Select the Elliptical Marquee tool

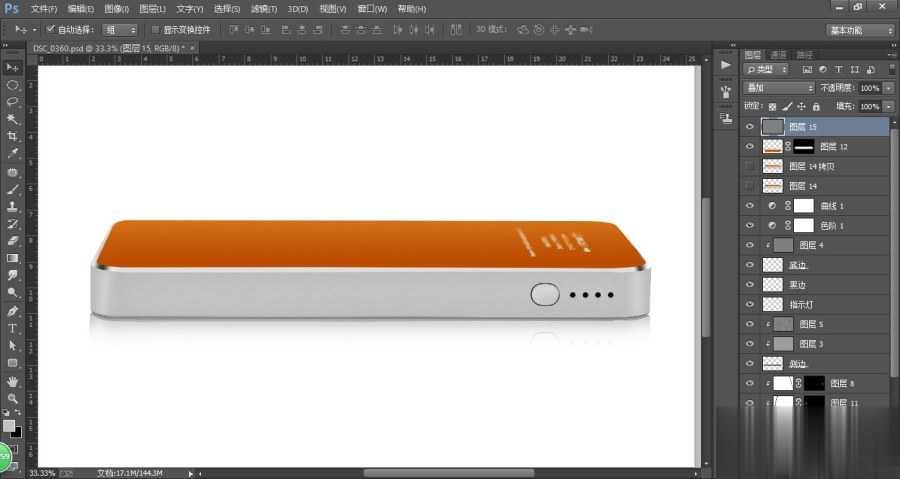[x=12, y=85]
